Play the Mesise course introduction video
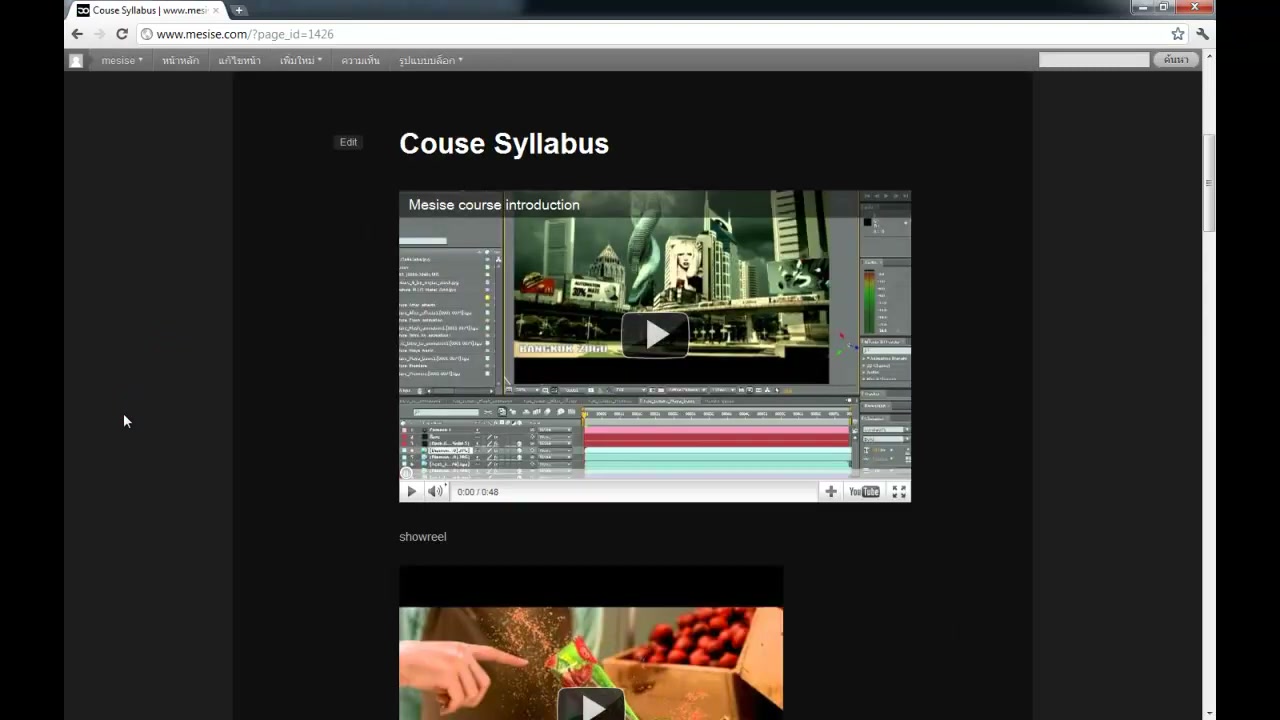The image size is (1280, 720). pos(655,335)
